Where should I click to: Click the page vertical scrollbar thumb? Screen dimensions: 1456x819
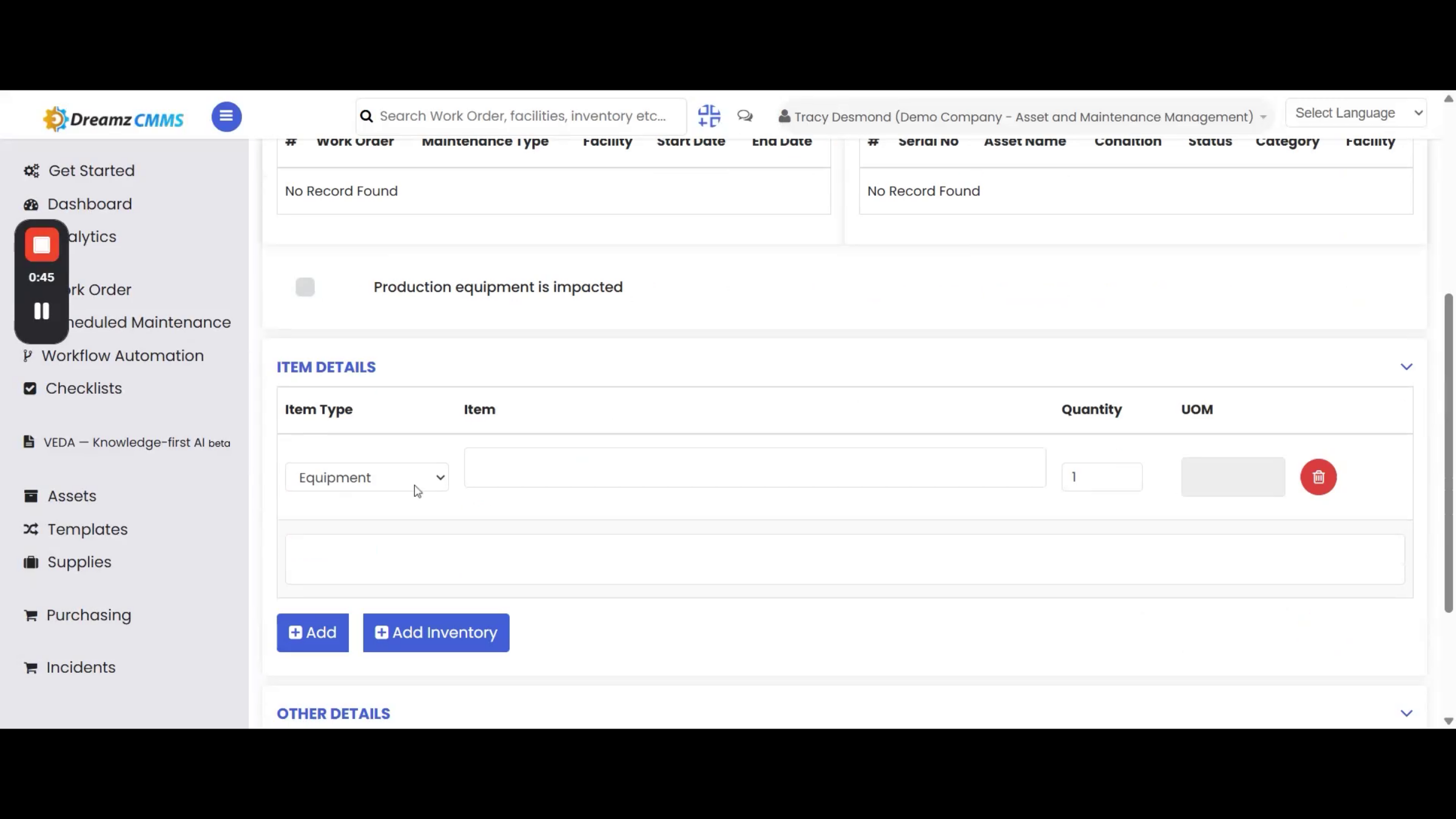(1449, 453)
